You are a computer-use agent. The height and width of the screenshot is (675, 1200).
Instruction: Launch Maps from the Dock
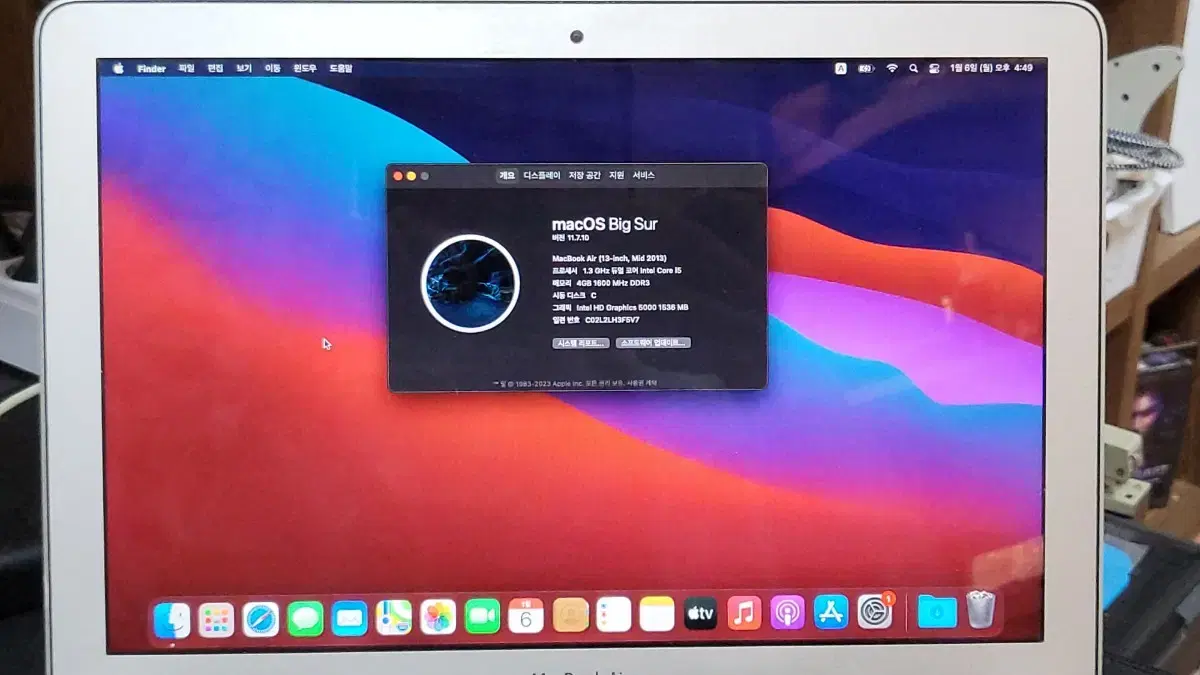(x=394, y=618)
